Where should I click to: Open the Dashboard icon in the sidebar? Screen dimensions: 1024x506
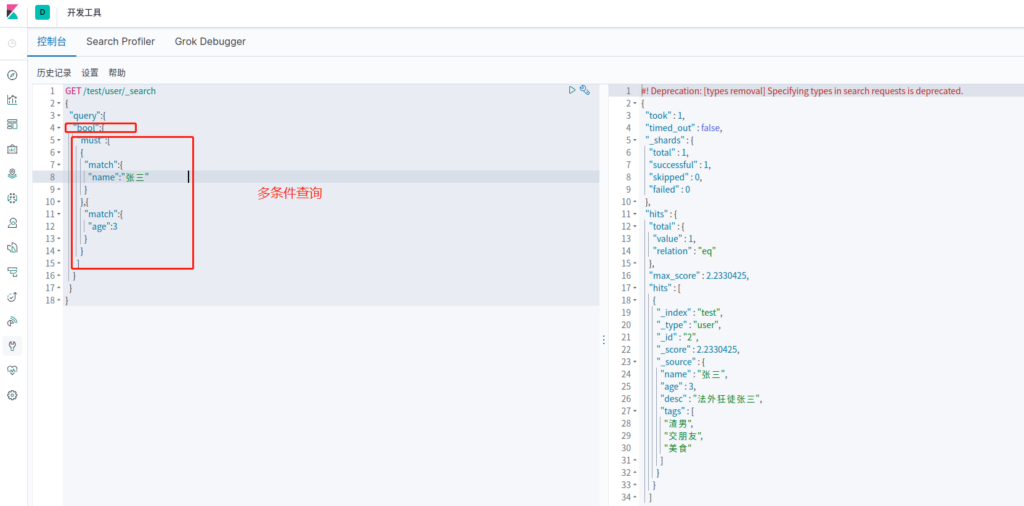[12, 124]
